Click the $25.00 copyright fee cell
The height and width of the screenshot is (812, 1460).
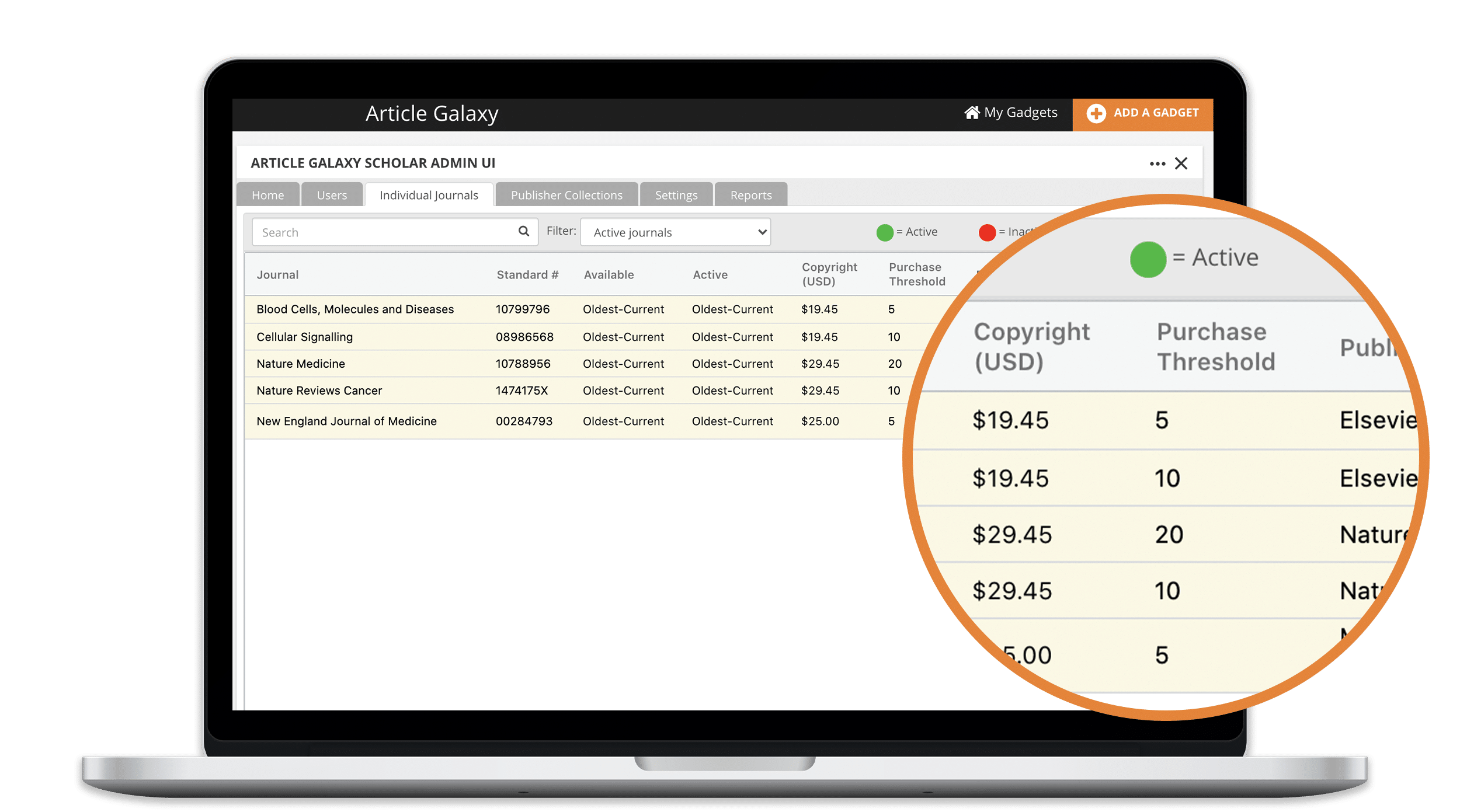(820, 421)
